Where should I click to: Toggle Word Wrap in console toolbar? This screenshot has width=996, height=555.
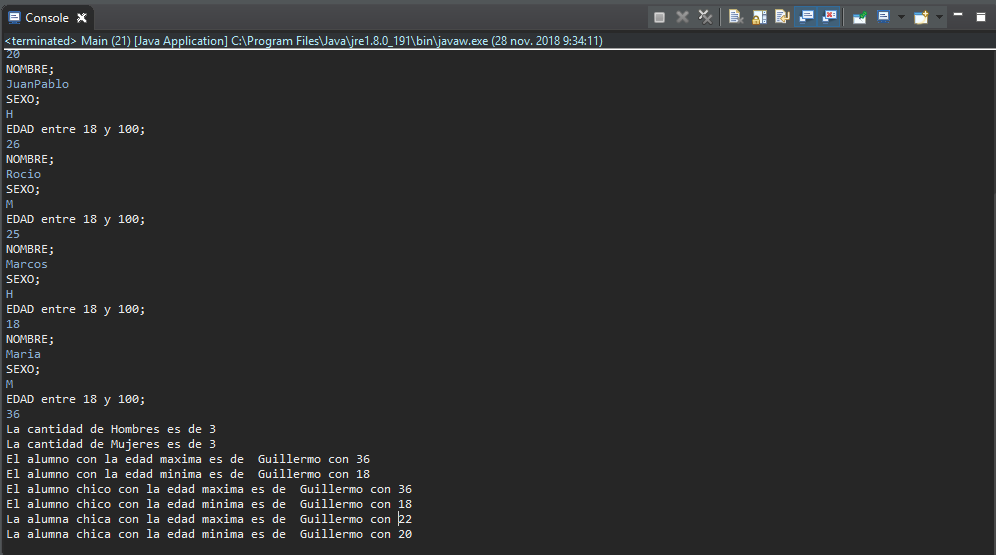782,17
